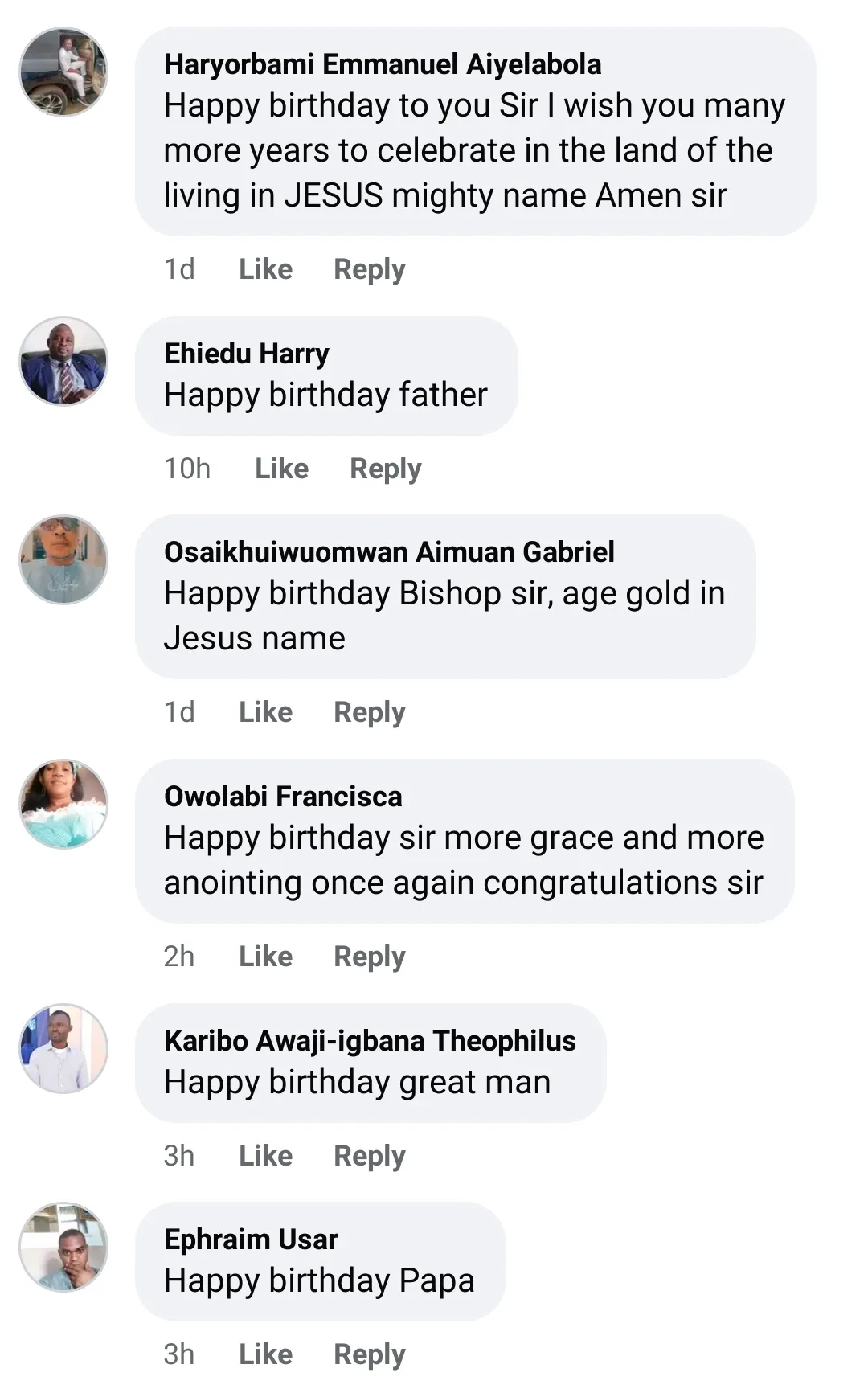Image resolution: width=868 pixels, height=1389 pixels.
Task: Click the name Ehiedu Harry
Action: 247,354
